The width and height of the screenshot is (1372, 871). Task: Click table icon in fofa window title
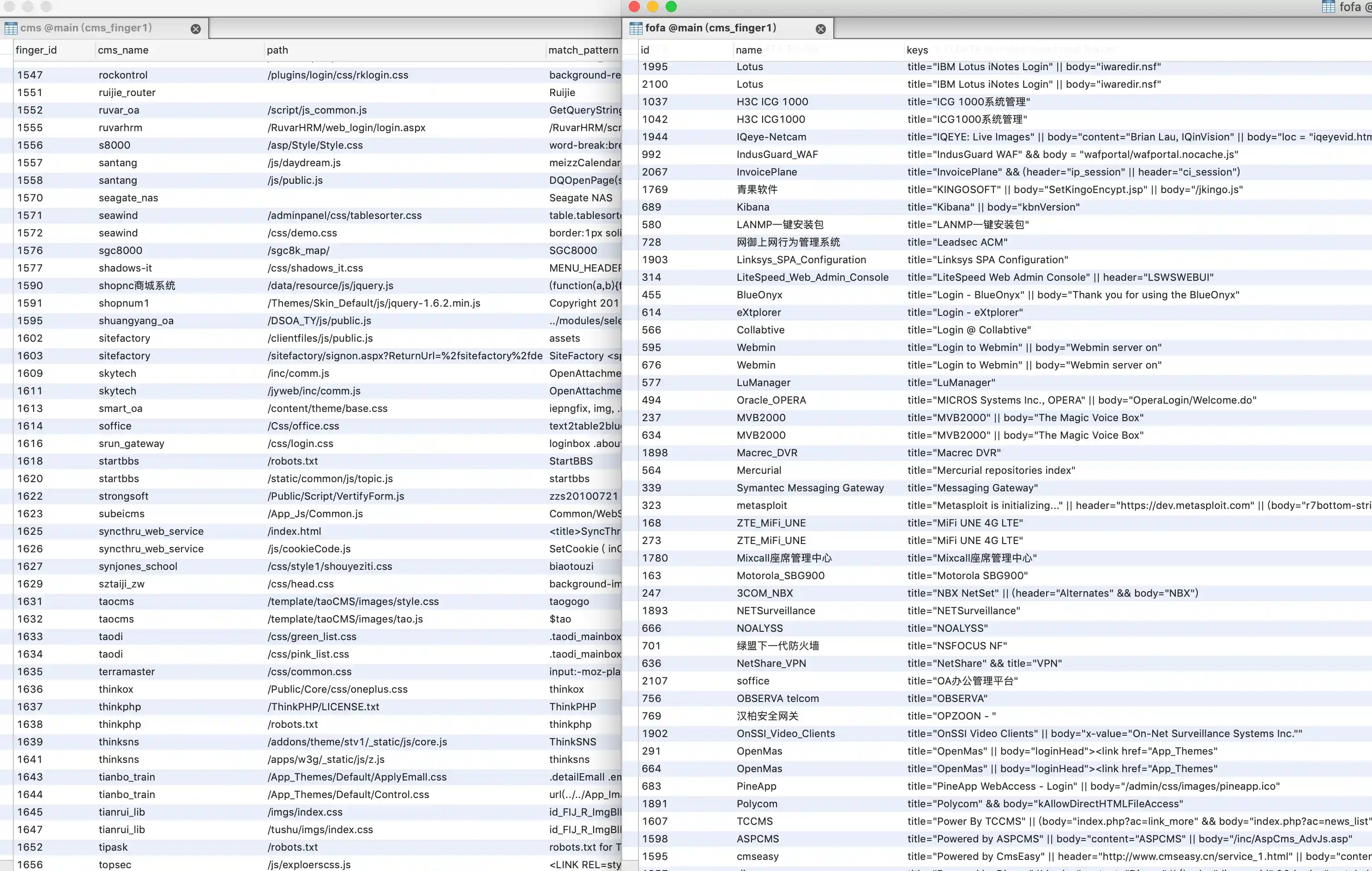pos(1328,7)
